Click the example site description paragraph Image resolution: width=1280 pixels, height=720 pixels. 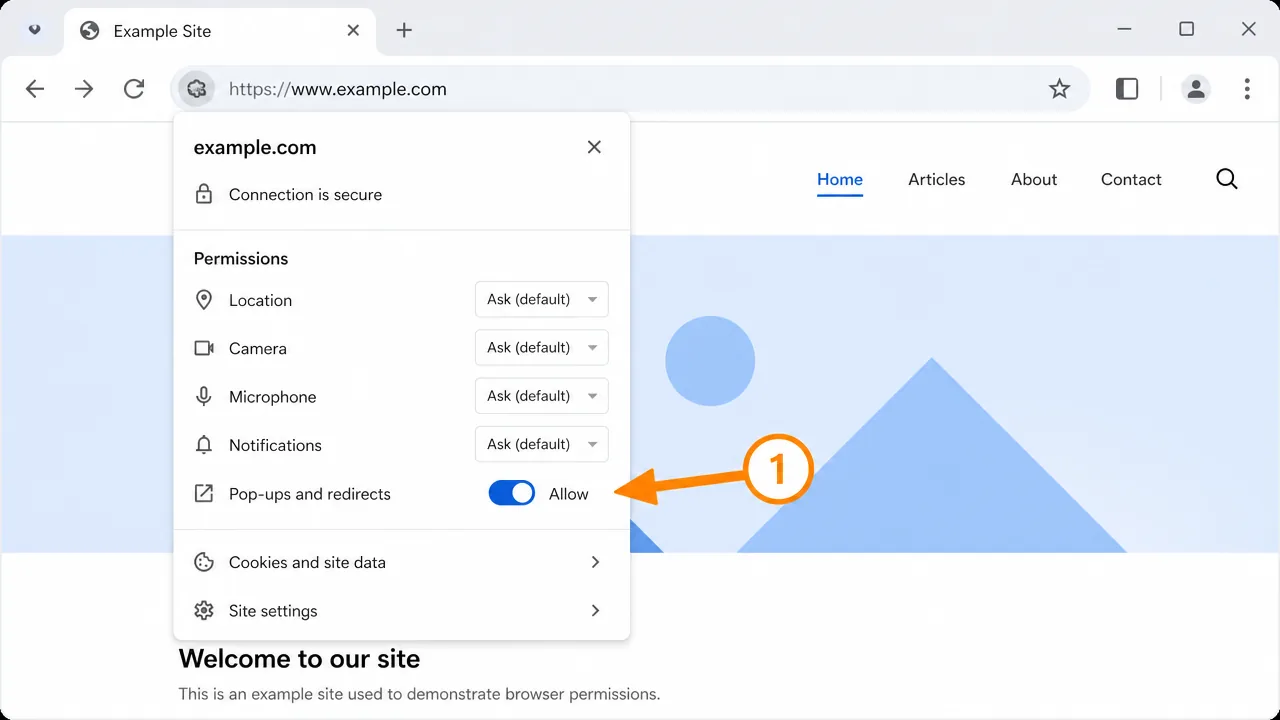[x=419, y=693]
